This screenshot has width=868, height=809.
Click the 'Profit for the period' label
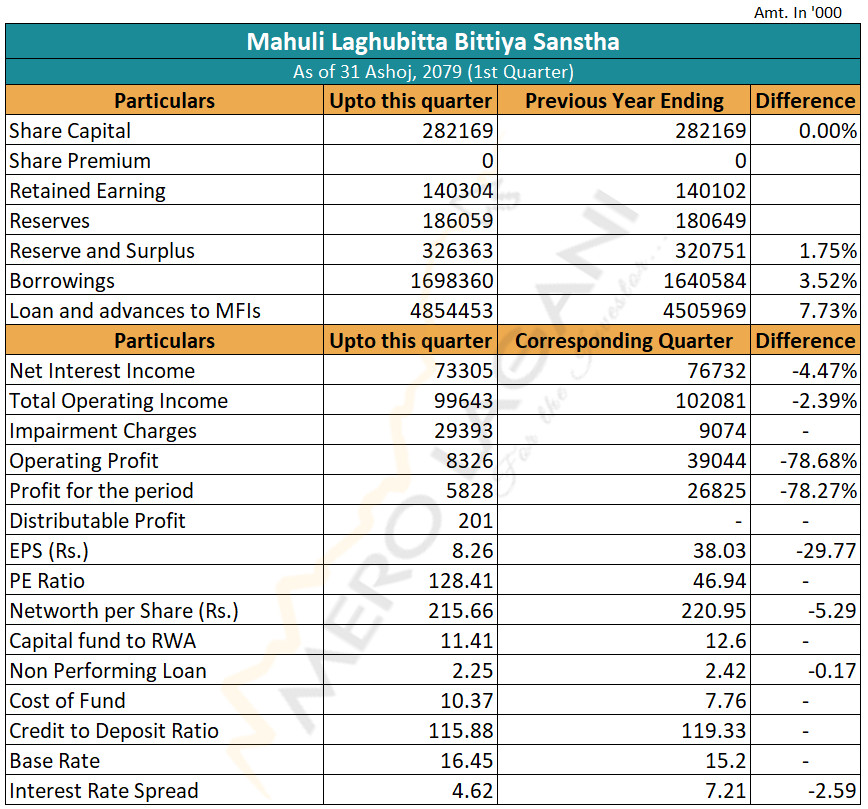[101, 491]
